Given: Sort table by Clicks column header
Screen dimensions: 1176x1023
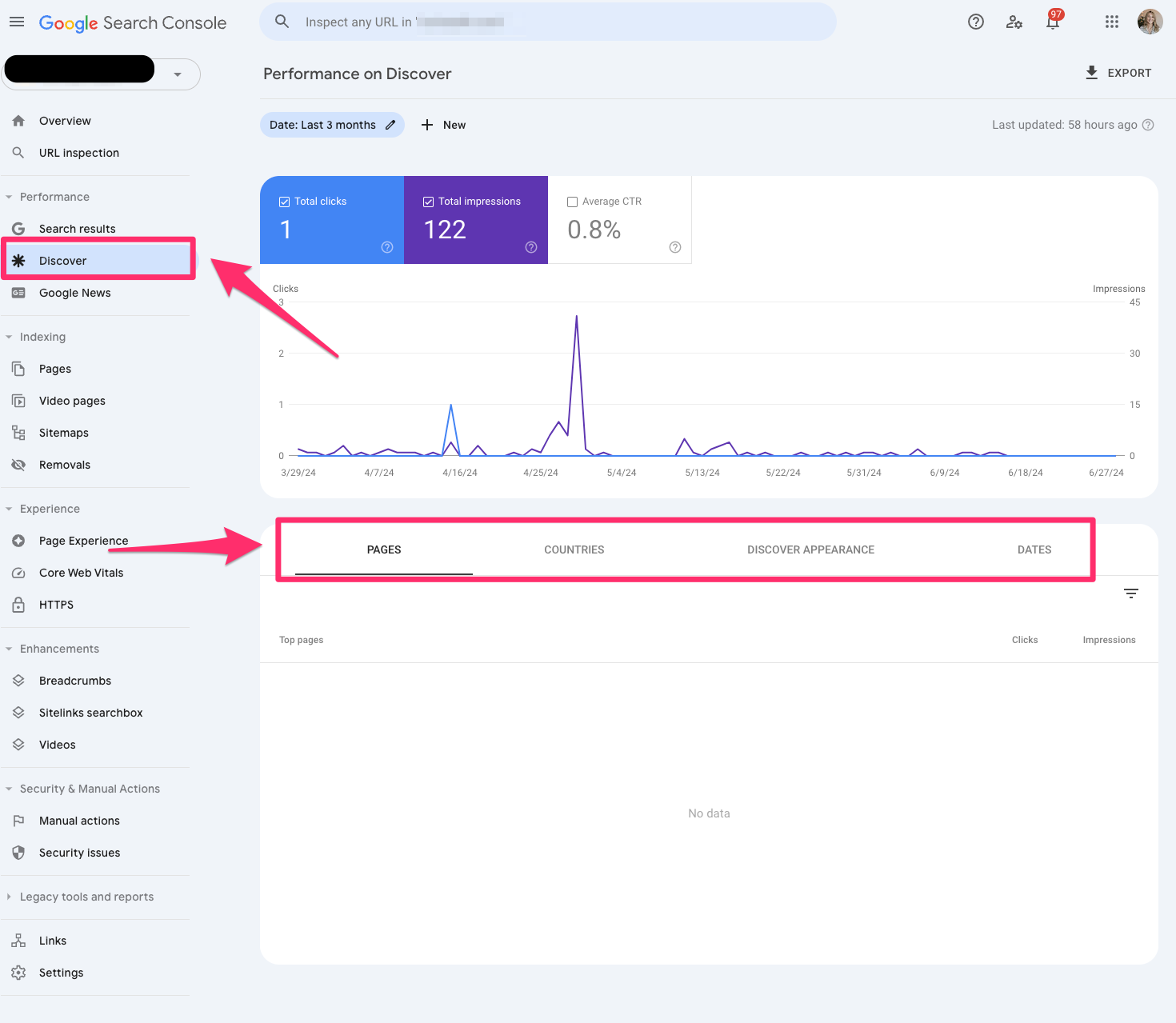Looking at the screenshot, I should click(1025, 640).
